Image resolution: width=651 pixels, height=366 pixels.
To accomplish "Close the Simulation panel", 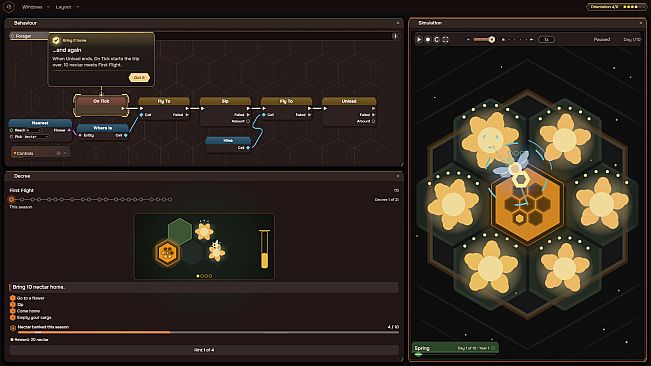I will [641, 23].
